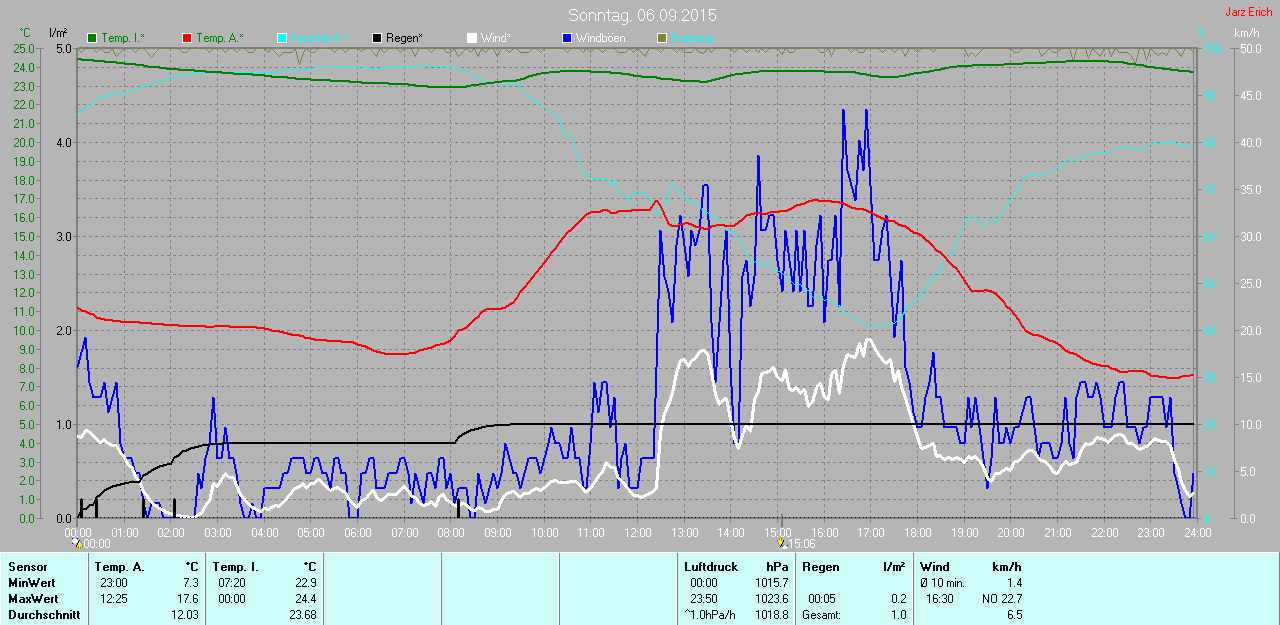Click the outdoor maximum value '17.6'
Viewport: 1280px width, 625px height.
[x=187, y=598]
